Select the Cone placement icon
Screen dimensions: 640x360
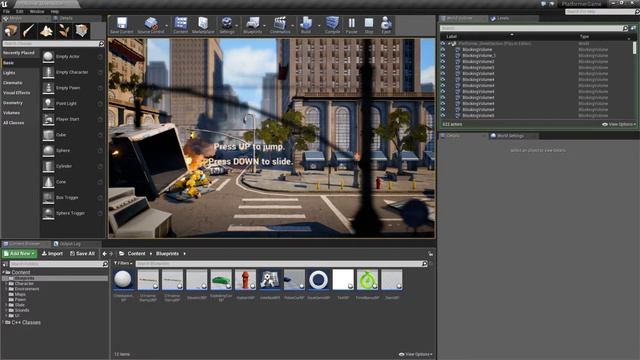48,182
